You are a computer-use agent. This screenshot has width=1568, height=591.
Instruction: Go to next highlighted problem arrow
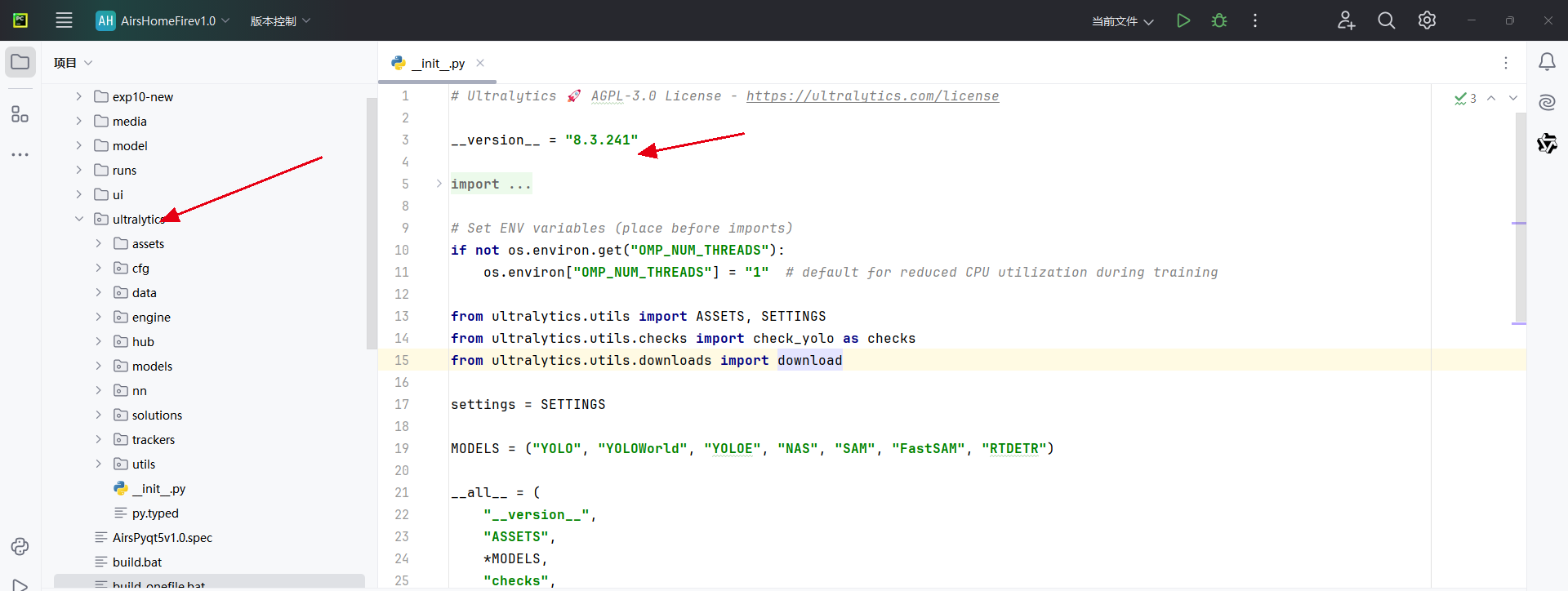pyautogui.click(x=1513, y=98)
